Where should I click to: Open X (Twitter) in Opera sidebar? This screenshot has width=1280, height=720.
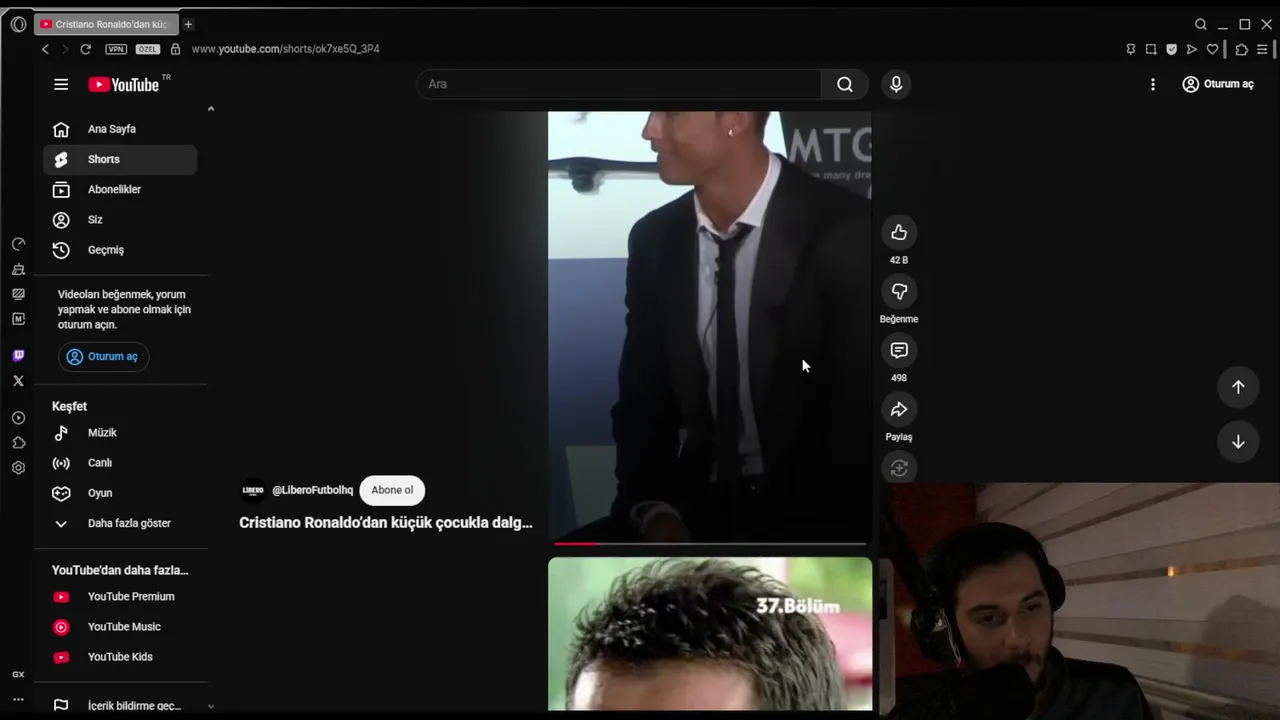18,381
